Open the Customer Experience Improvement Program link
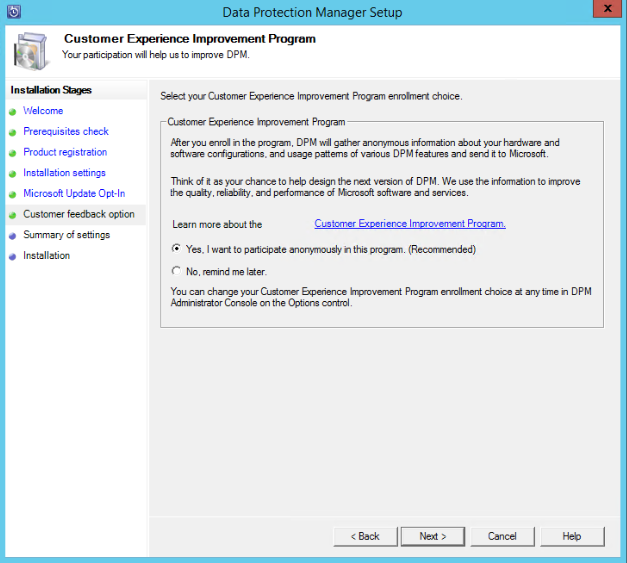This screenshot has width=627, height=563. (410, 224)
